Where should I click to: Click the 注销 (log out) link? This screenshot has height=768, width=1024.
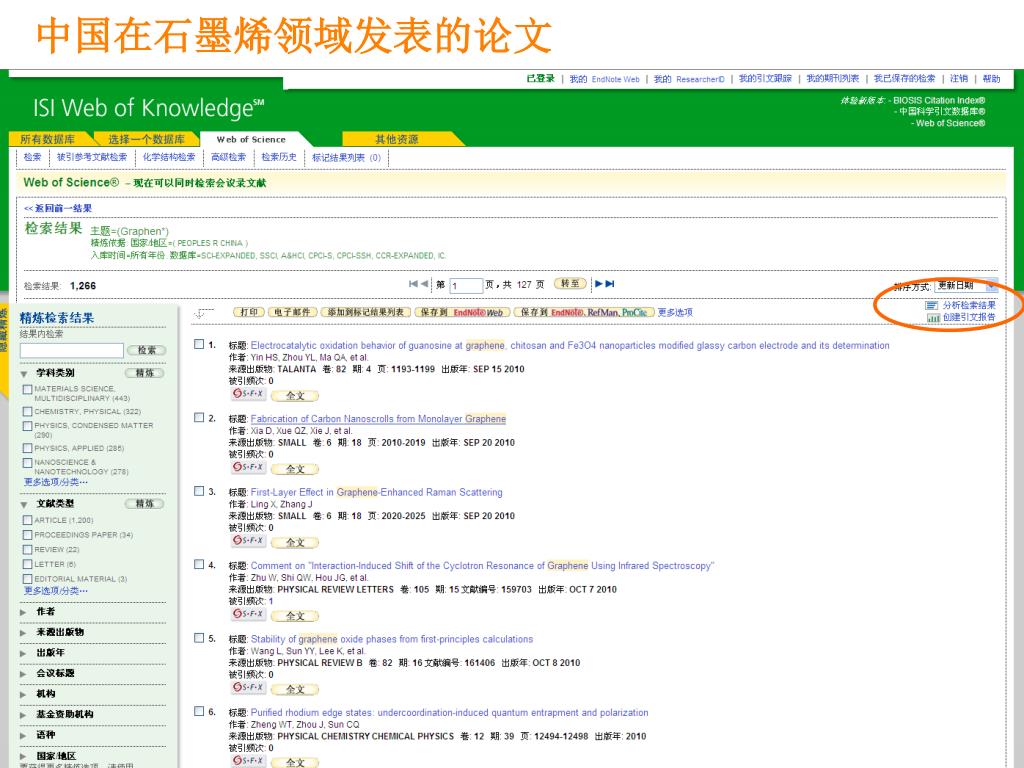pos(959,79)
